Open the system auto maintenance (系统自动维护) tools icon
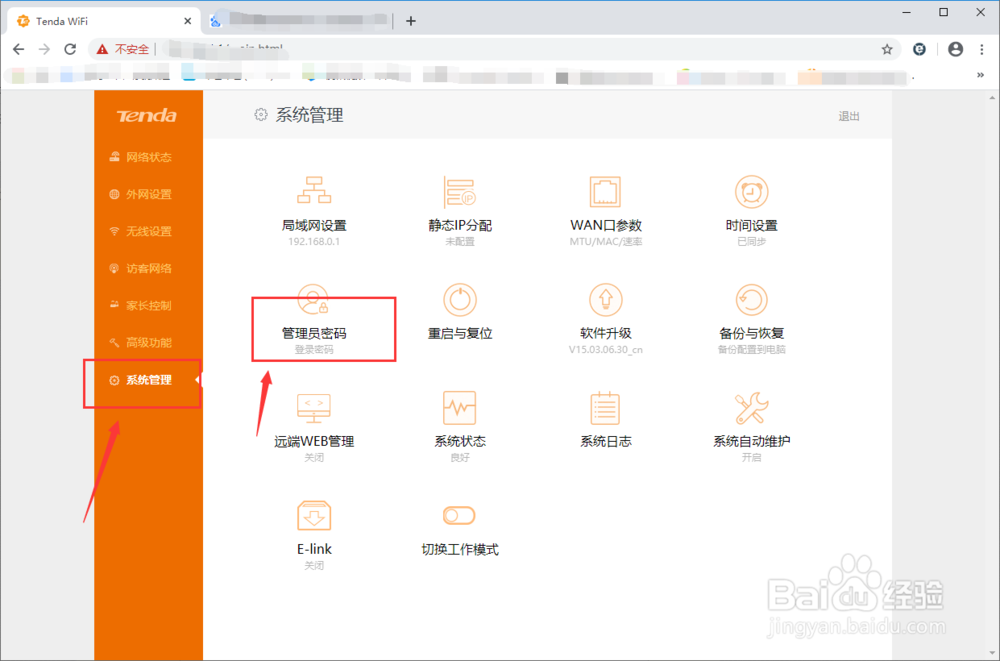 click(x=751, y=408)
